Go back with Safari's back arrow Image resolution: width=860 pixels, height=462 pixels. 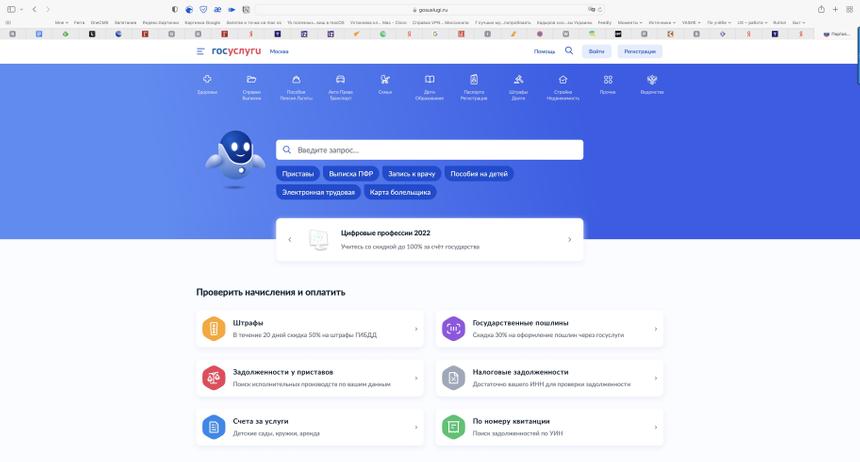click(x=34, y=9)
